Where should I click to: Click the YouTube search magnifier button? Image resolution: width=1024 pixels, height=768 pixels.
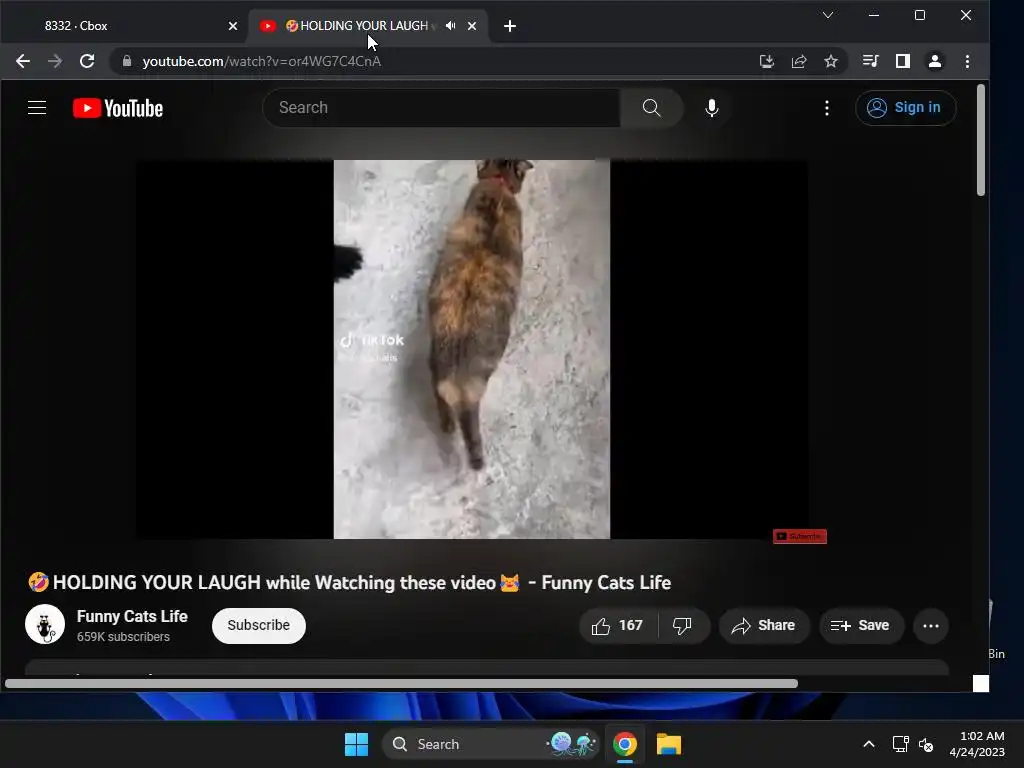[x=651, y=108]
